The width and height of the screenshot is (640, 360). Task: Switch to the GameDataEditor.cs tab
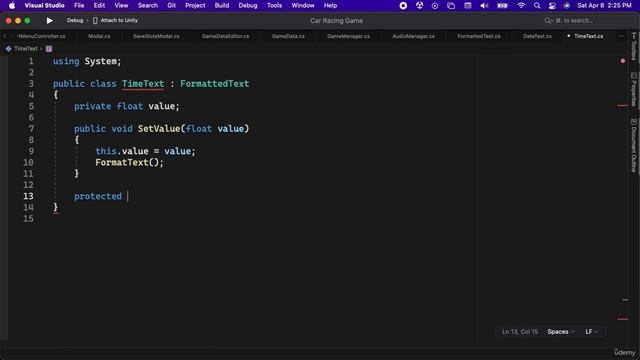pyautogui.click(x=225, y=36)
